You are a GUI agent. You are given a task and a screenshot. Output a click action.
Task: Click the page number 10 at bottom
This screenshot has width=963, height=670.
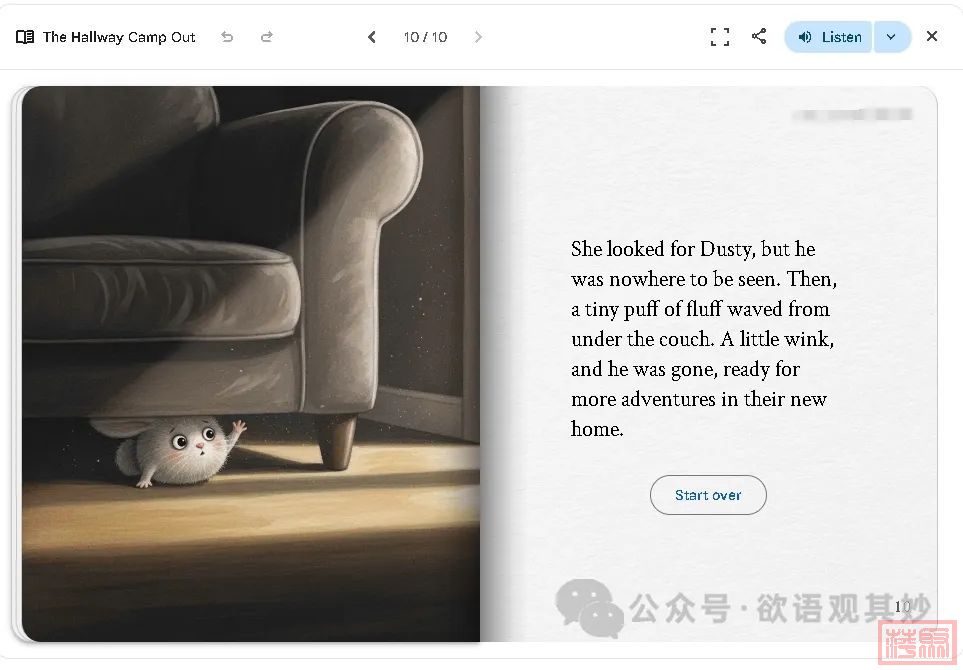click(902, 606)
